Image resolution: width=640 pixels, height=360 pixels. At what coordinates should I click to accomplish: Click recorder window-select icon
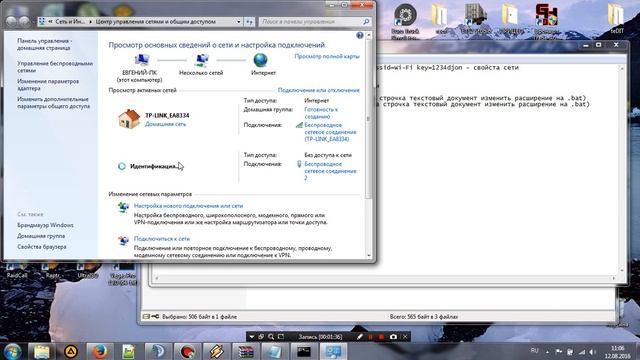coord(261,337)
